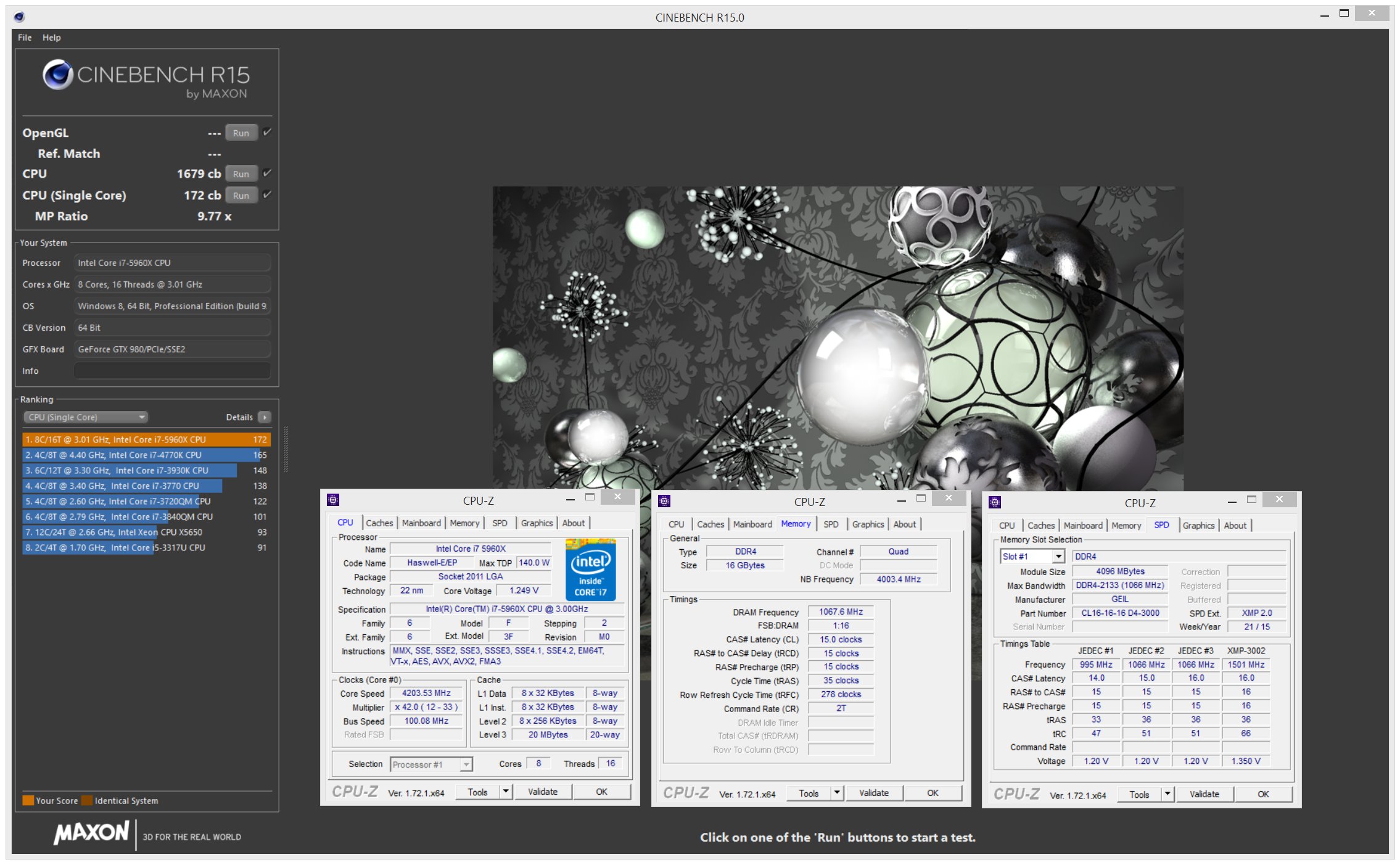The width and height of the screenshot is (1400, 862).
Task: Select ranking bar for i7-5960X CPU
Action: coord(146,439)
